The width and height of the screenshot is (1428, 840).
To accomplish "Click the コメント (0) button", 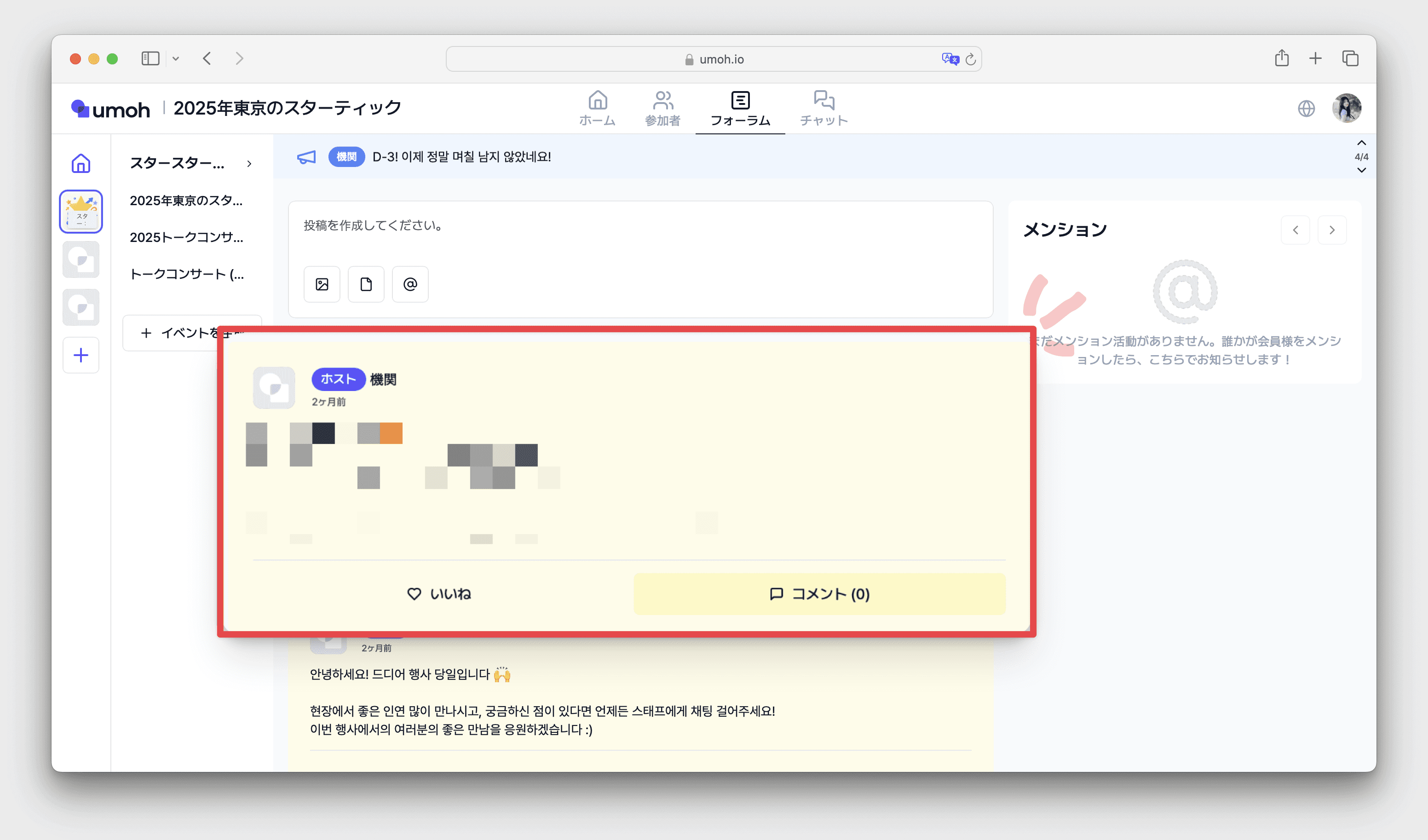I will (x=819, y=593).
